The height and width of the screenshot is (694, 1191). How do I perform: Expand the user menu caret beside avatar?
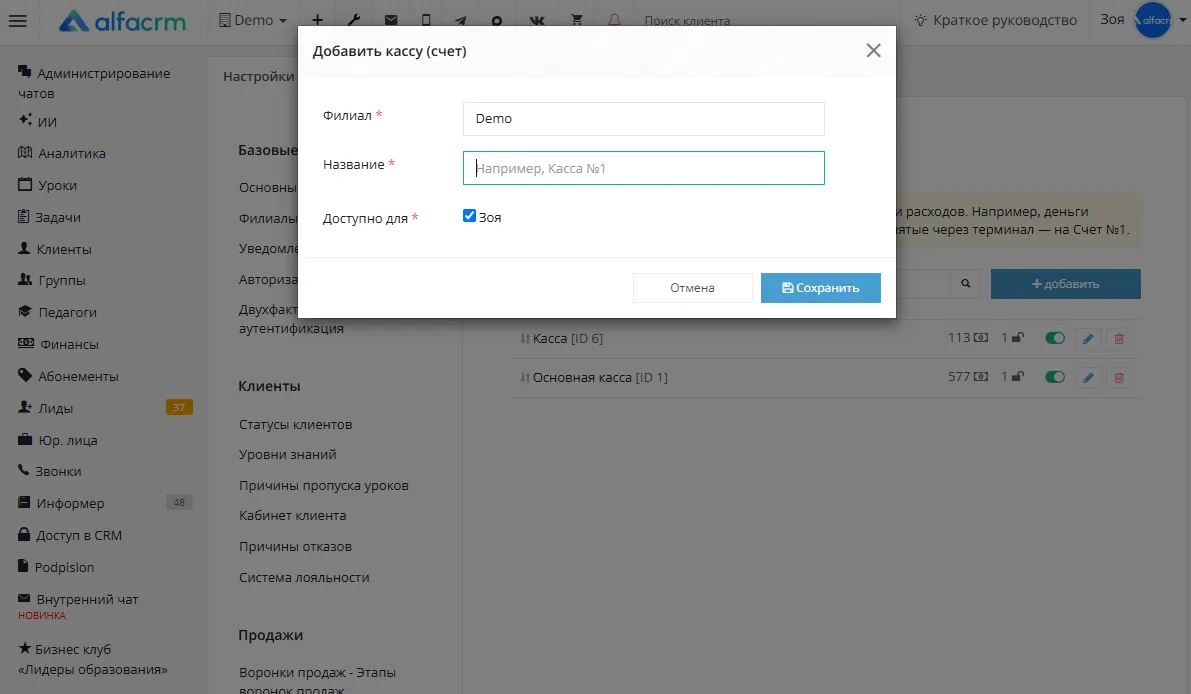tap(1183, 21)
